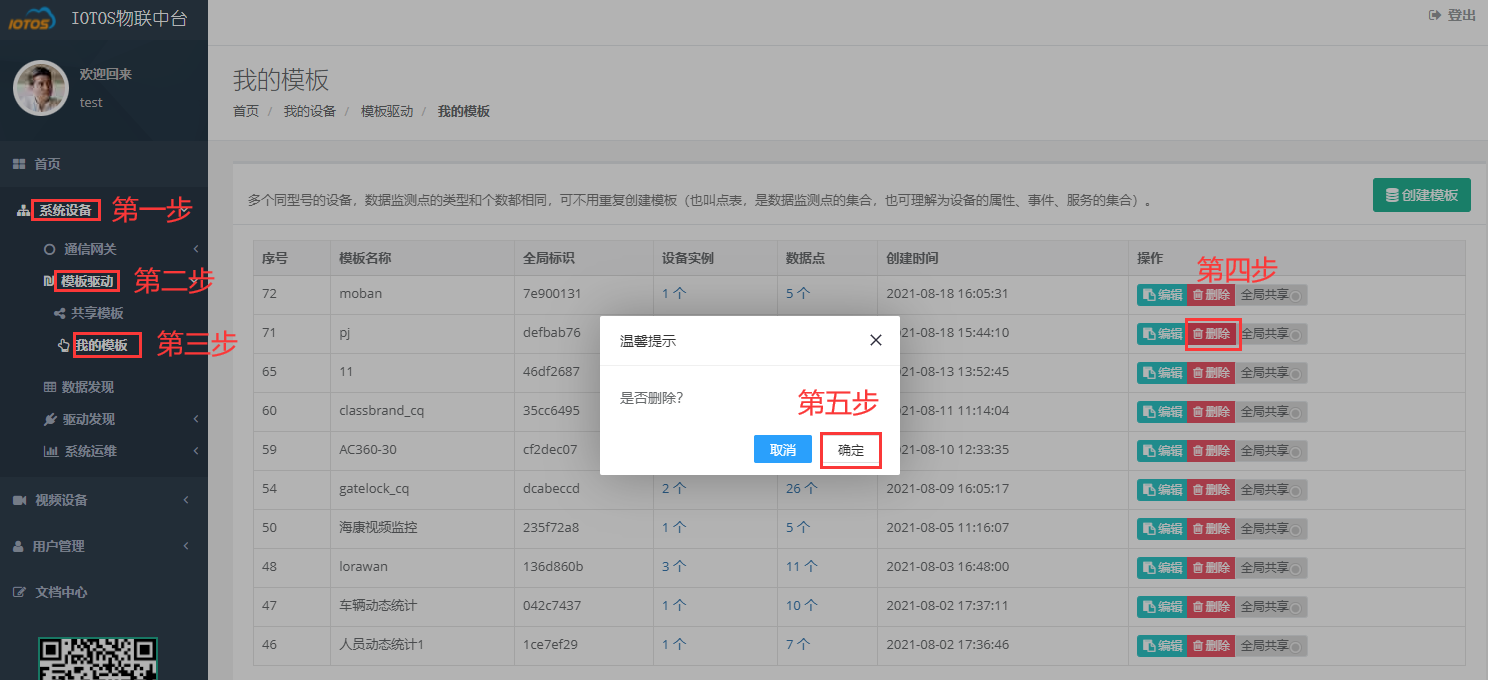Click the grid icon next to 首页

tap(17, 162)
